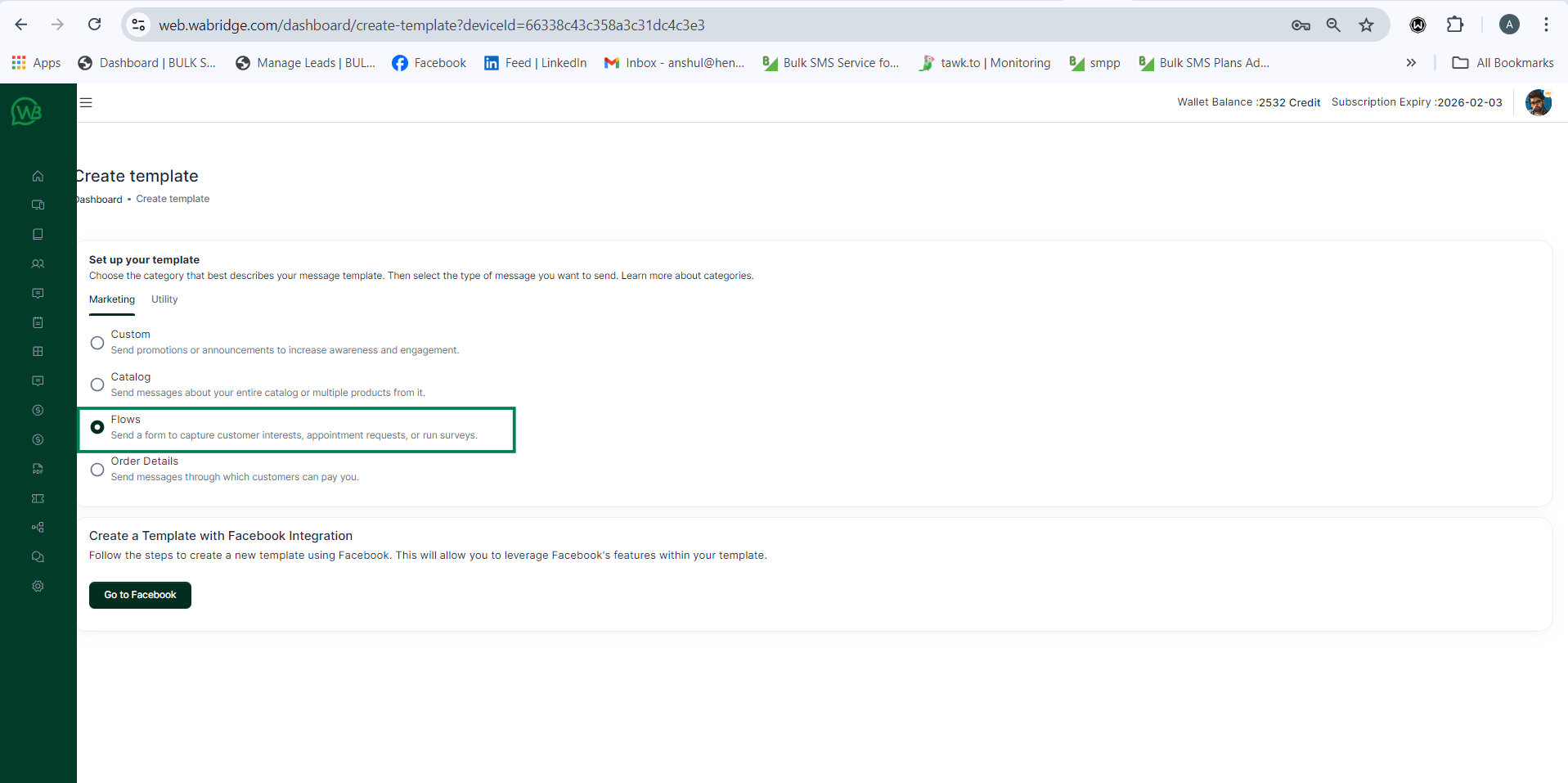The height and width of the screenshot is (783, 1568).
Task: Click the browser address bar URL
Action: (x=432, y=25)
